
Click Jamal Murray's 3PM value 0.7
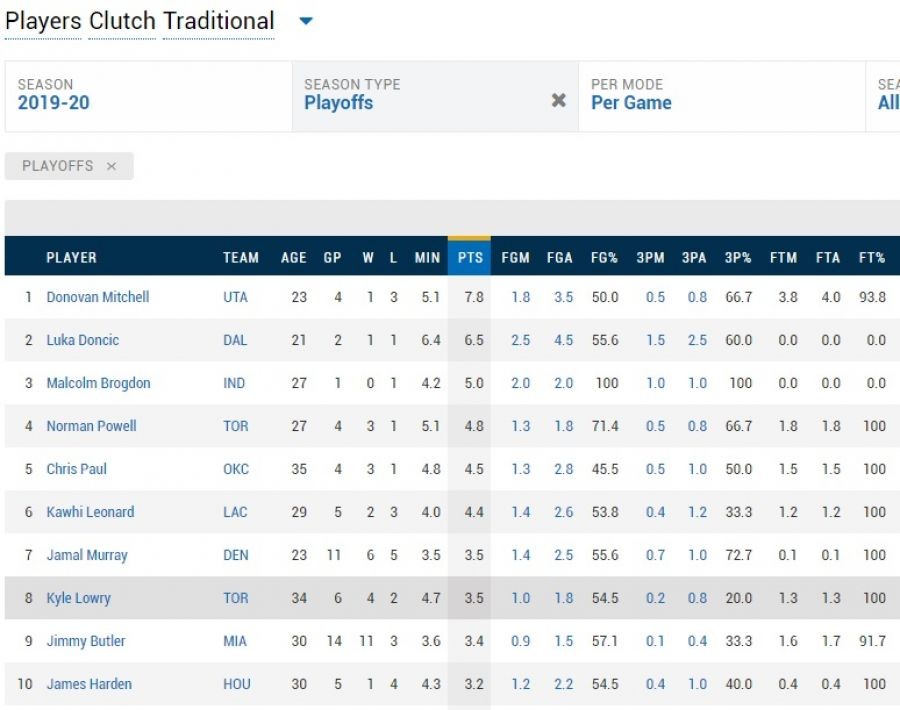[x=655, y=555]
